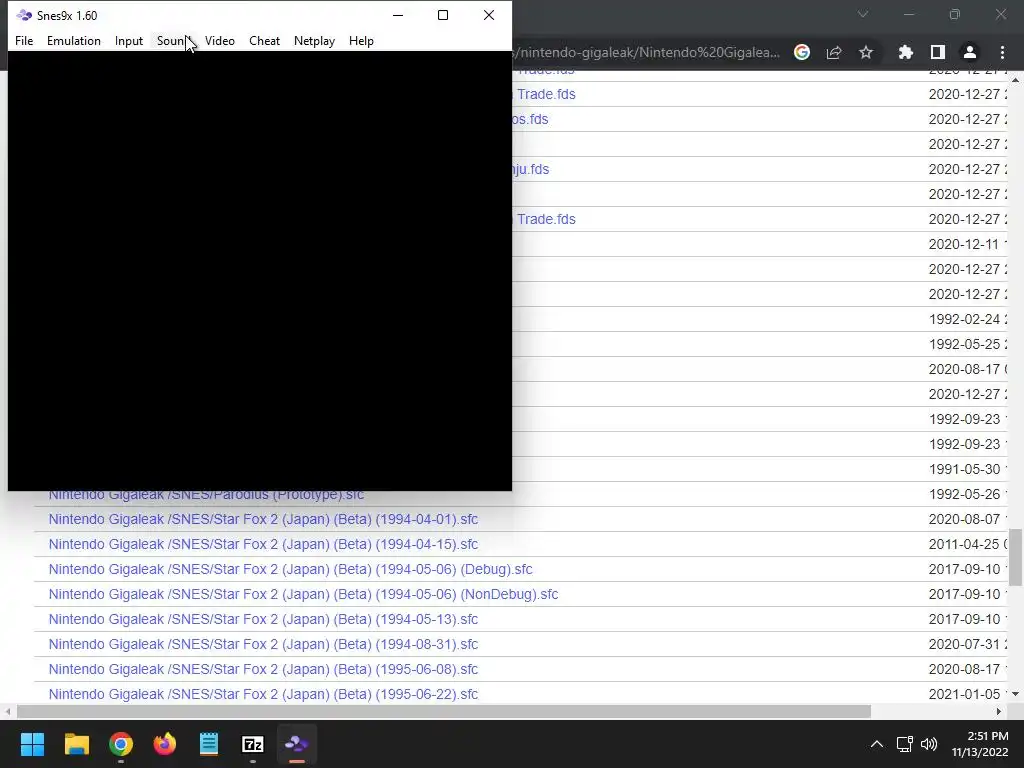Open network status tray icon
Viewport: 1024px width, 768px height.
point(904,744)
